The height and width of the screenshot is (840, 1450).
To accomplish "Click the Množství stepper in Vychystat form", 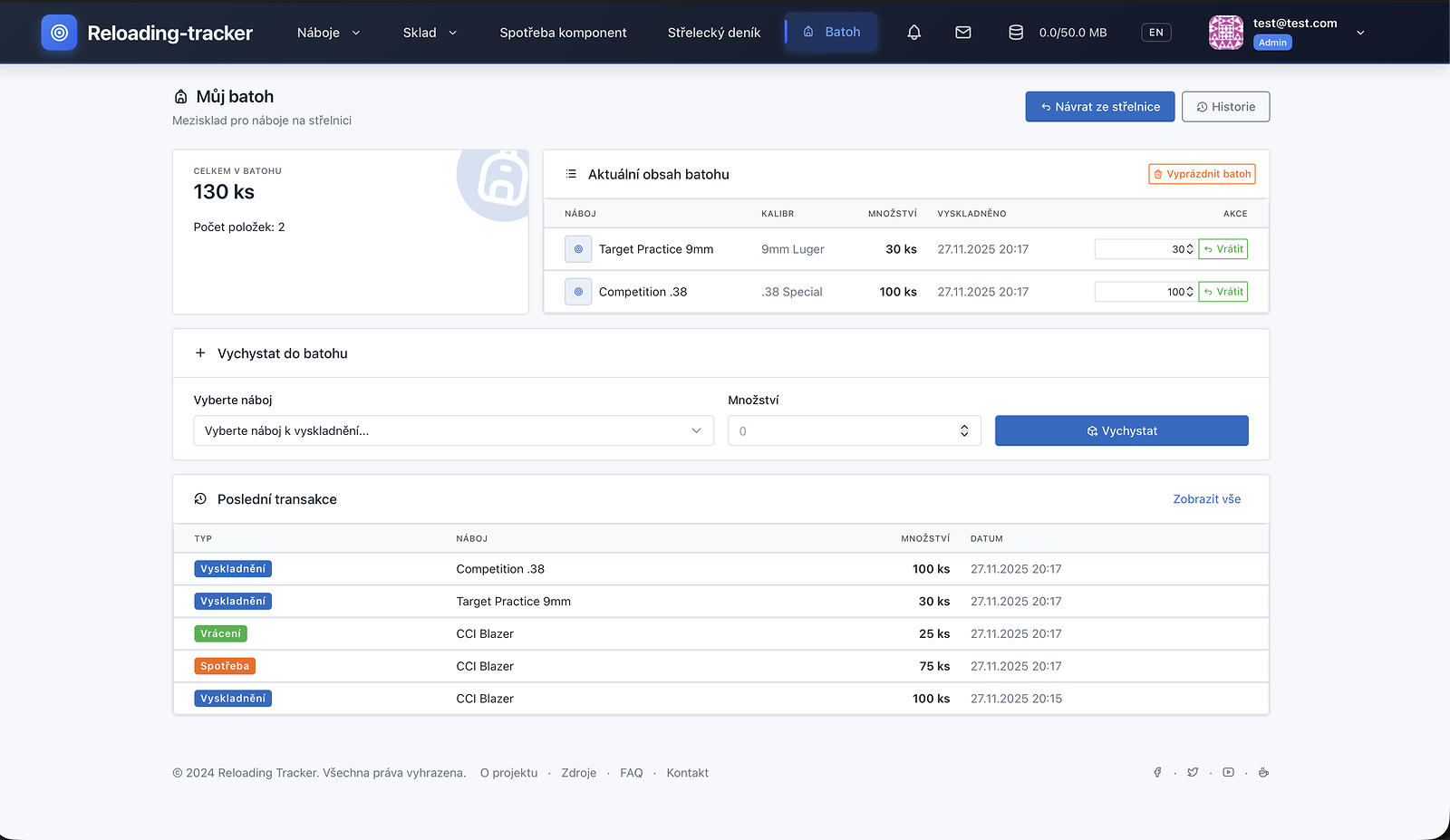I will click(964, 431).
